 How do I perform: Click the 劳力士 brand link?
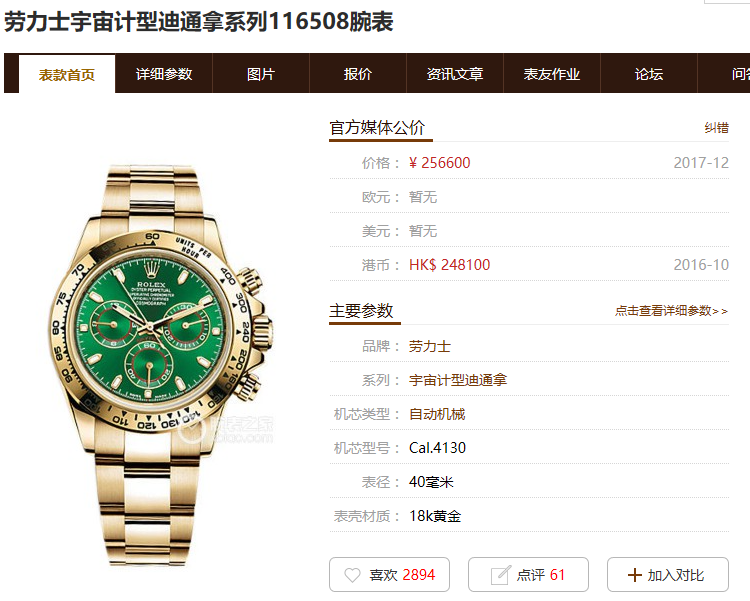pyautogui.click(x=430, y=346)
